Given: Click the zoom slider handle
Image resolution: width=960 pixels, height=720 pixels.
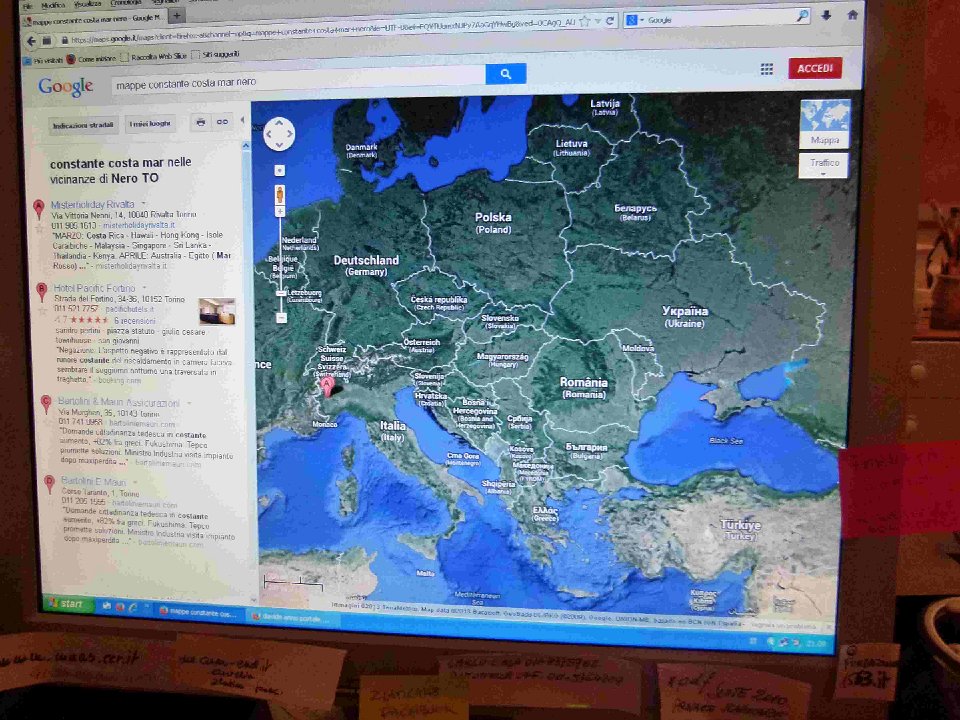Looking at the screenshot, I should [280, 293].
